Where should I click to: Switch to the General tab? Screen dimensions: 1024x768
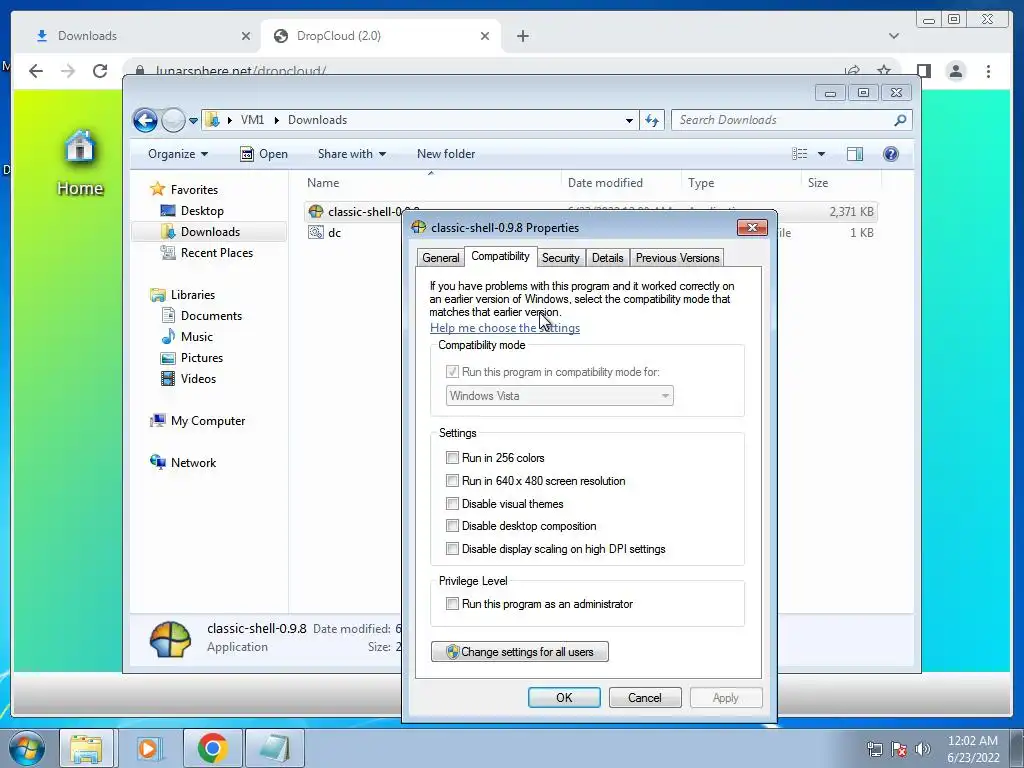441,258
